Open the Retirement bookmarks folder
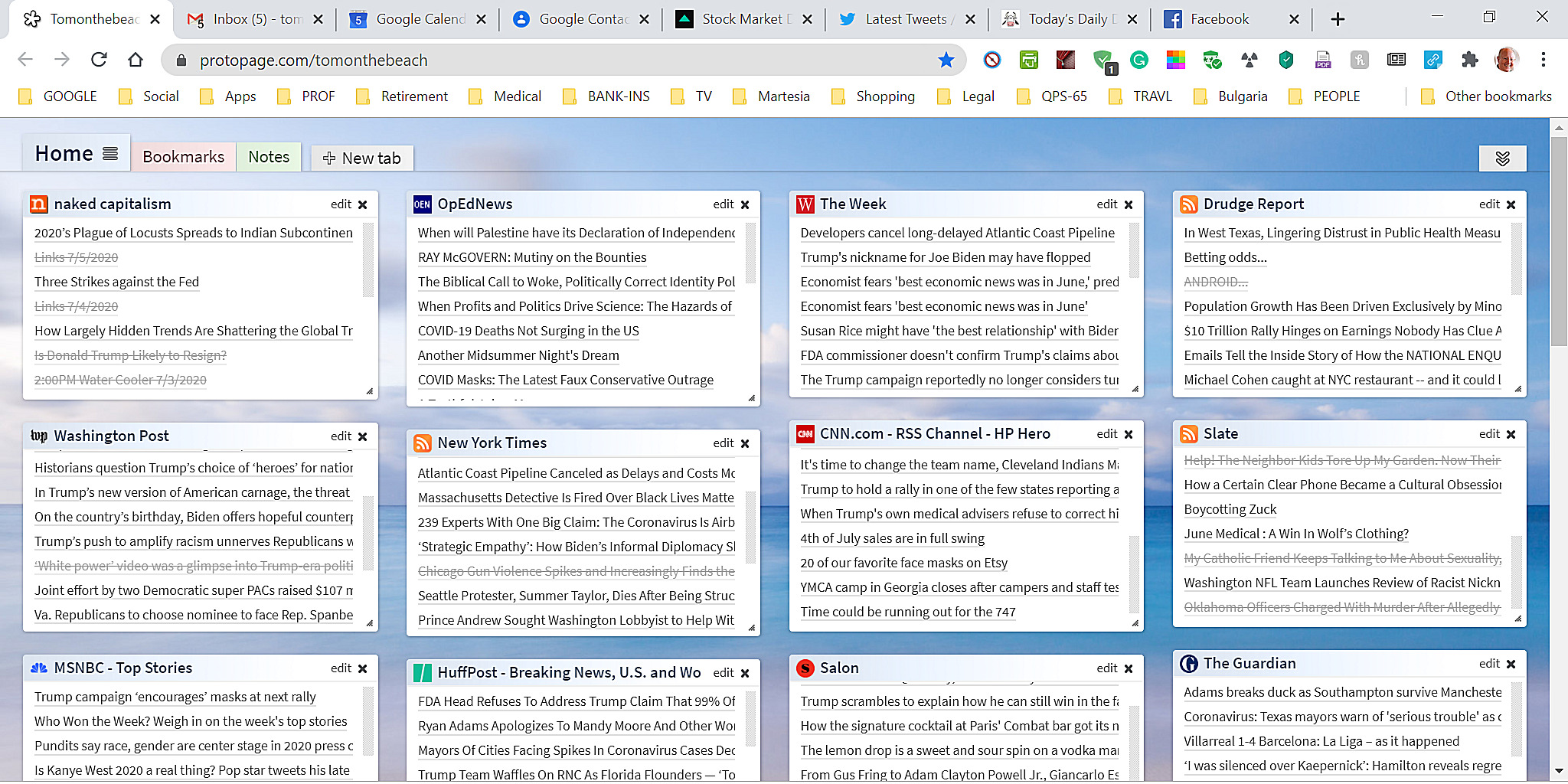Image resolution: width=1568 pixels, height=784 pixels. [403, 96]
